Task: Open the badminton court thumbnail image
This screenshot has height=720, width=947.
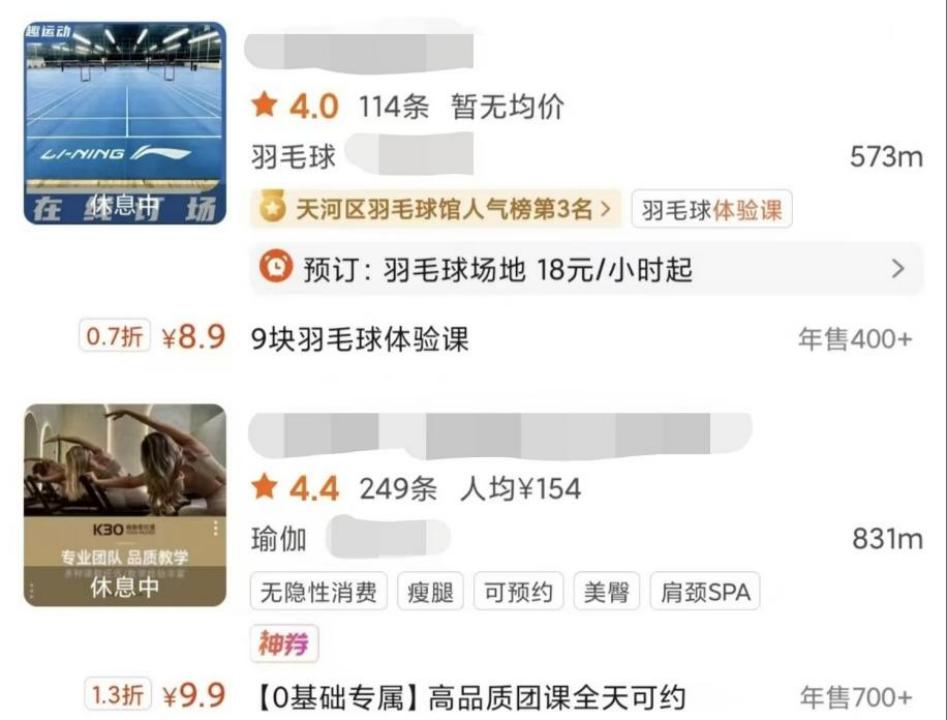Action: [x=125, y=123]
